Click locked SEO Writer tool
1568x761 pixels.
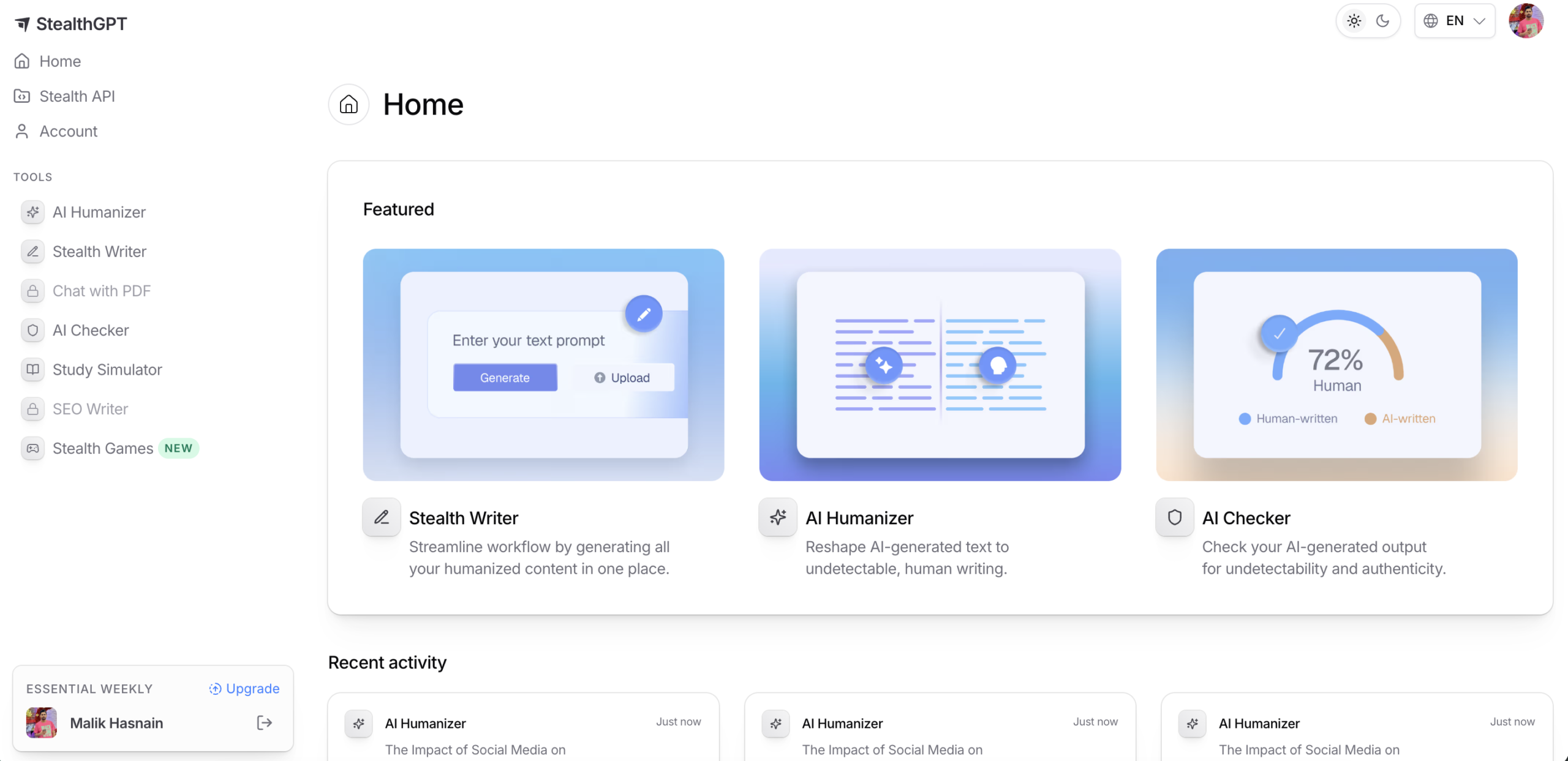[x=75, y=408]
